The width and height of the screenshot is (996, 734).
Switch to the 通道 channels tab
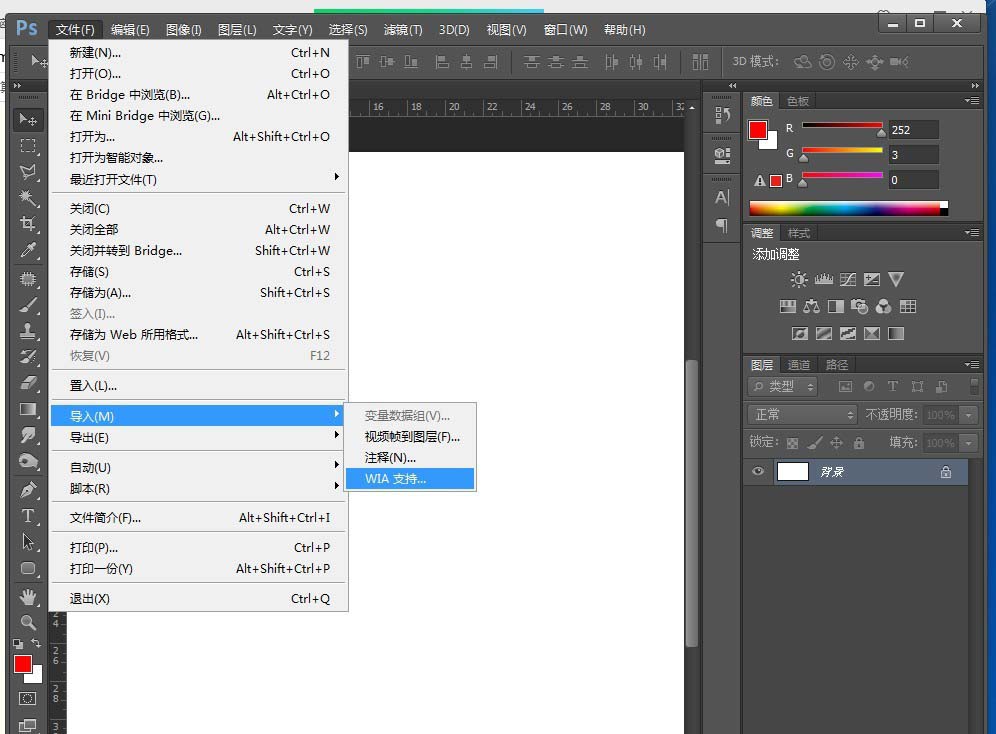click(x=798, y=365)
